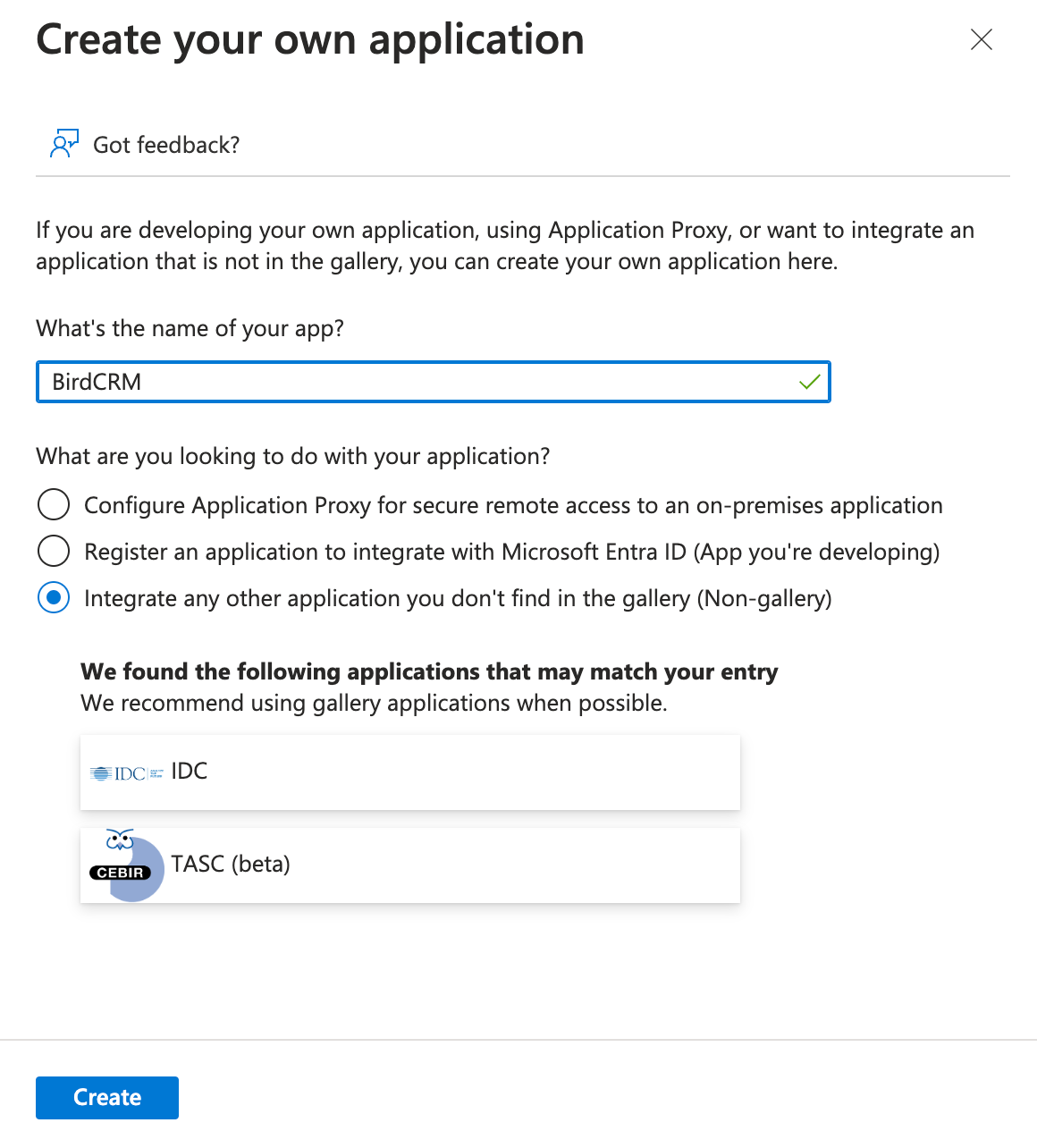Select the Configure Application Proxy radio button
1037x1148 pixels.
(54, 504)
